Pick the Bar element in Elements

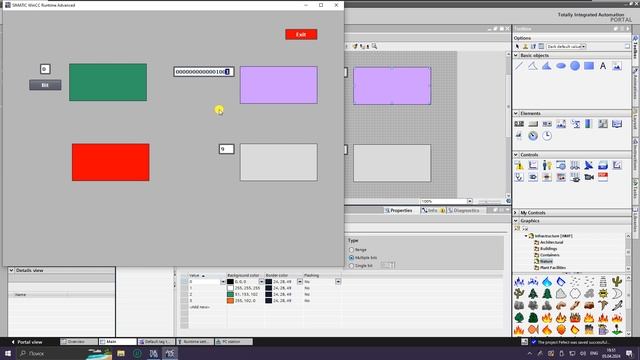589,124
